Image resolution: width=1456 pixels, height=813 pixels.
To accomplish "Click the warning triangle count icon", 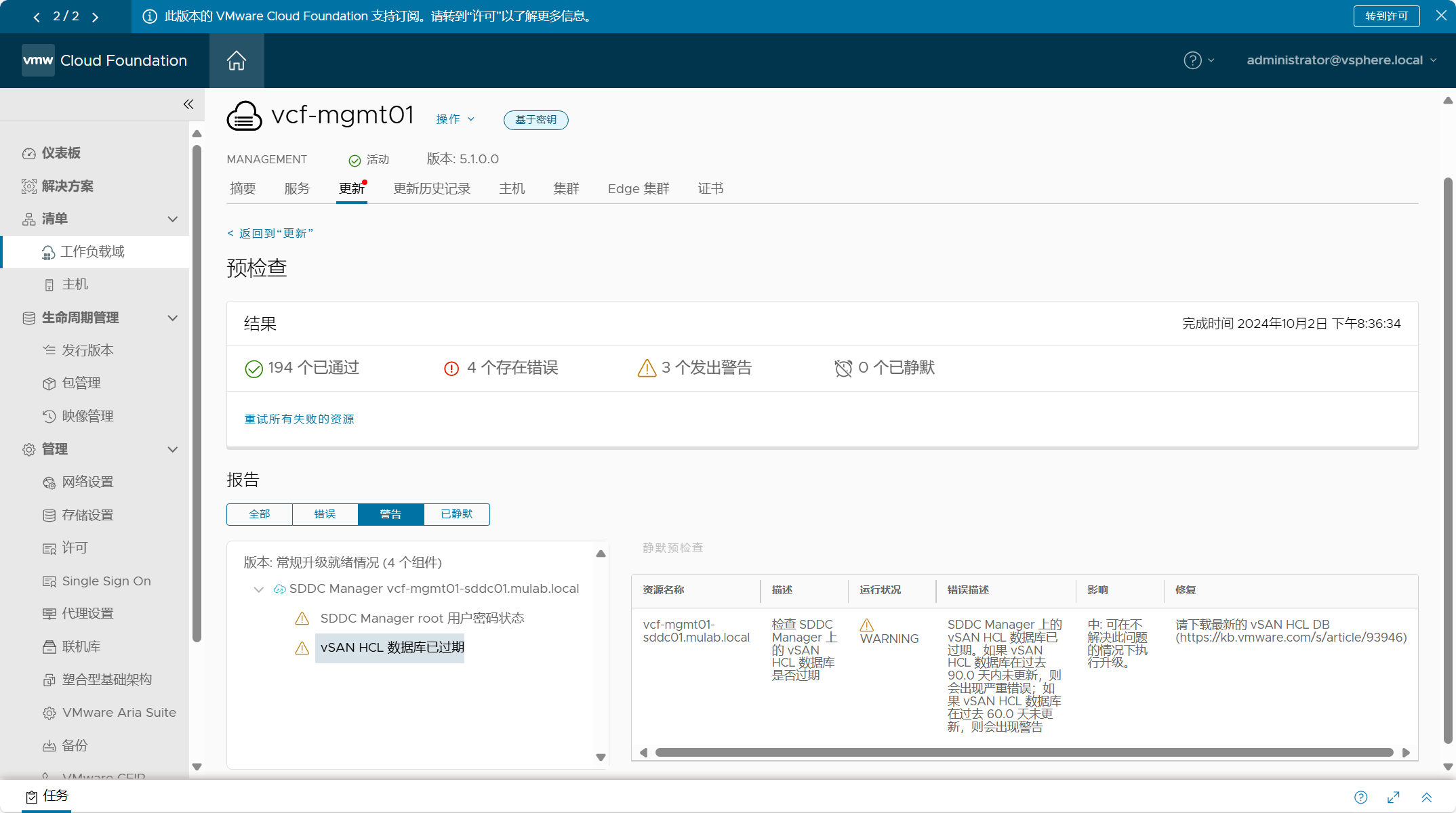I will point(647,368).
